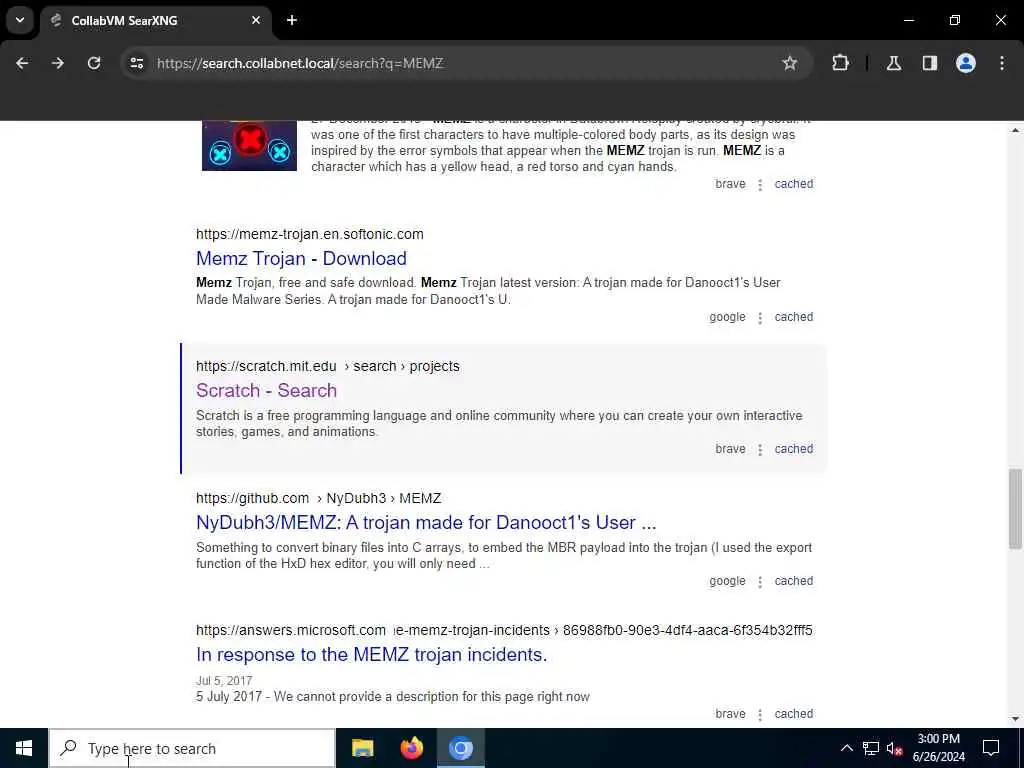Open NyDubh3/MEMZ GitHub result
Image resolution: width=1024 pixels, height=768 pixels.
tap(426, 522)
